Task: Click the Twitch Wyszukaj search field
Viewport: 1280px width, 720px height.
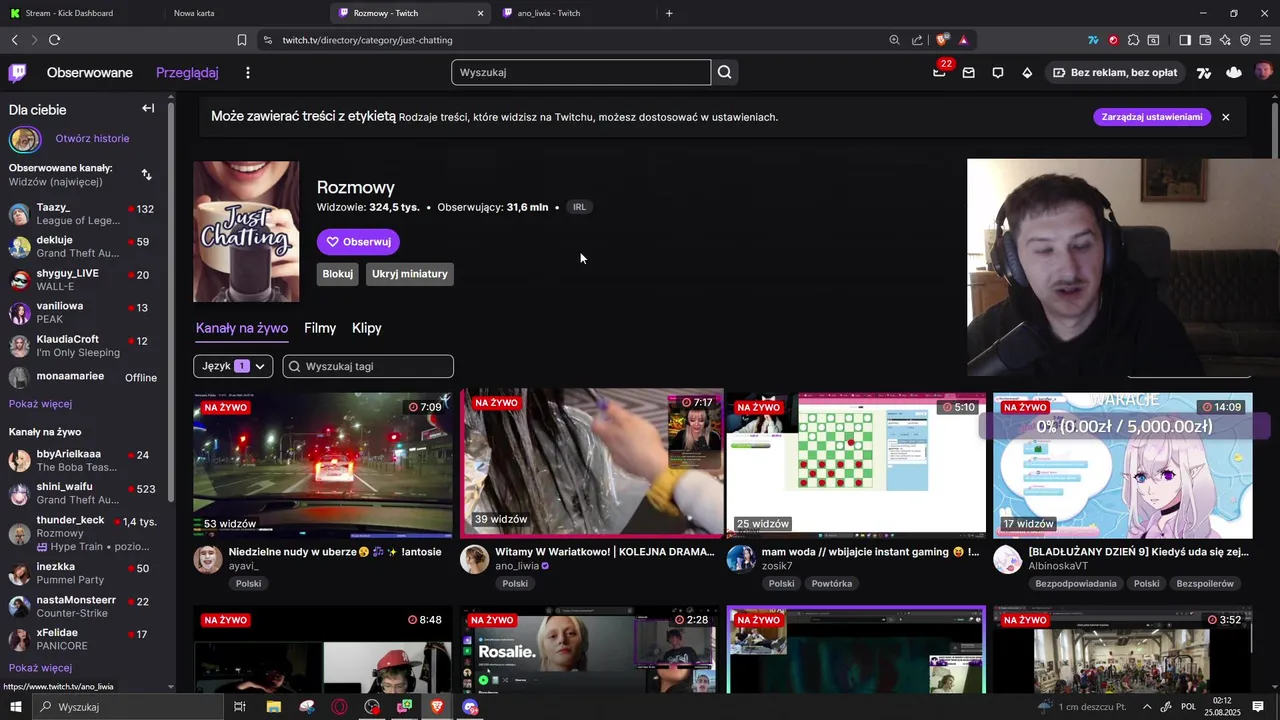Action: [x=581, y=72]
